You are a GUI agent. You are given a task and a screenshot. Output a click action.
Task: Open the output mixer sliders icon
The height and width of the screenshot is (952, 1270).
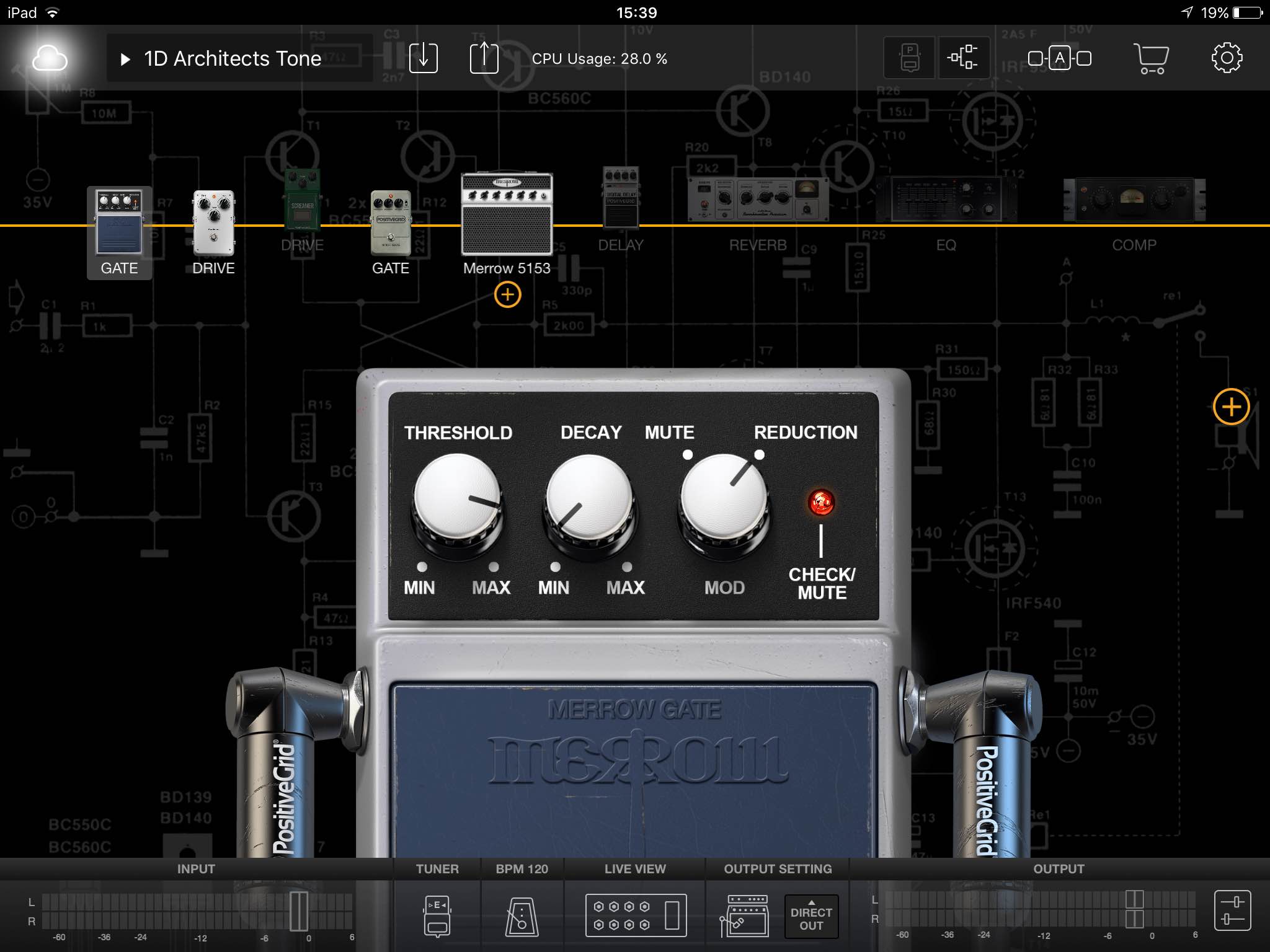tap(1232, 910)
